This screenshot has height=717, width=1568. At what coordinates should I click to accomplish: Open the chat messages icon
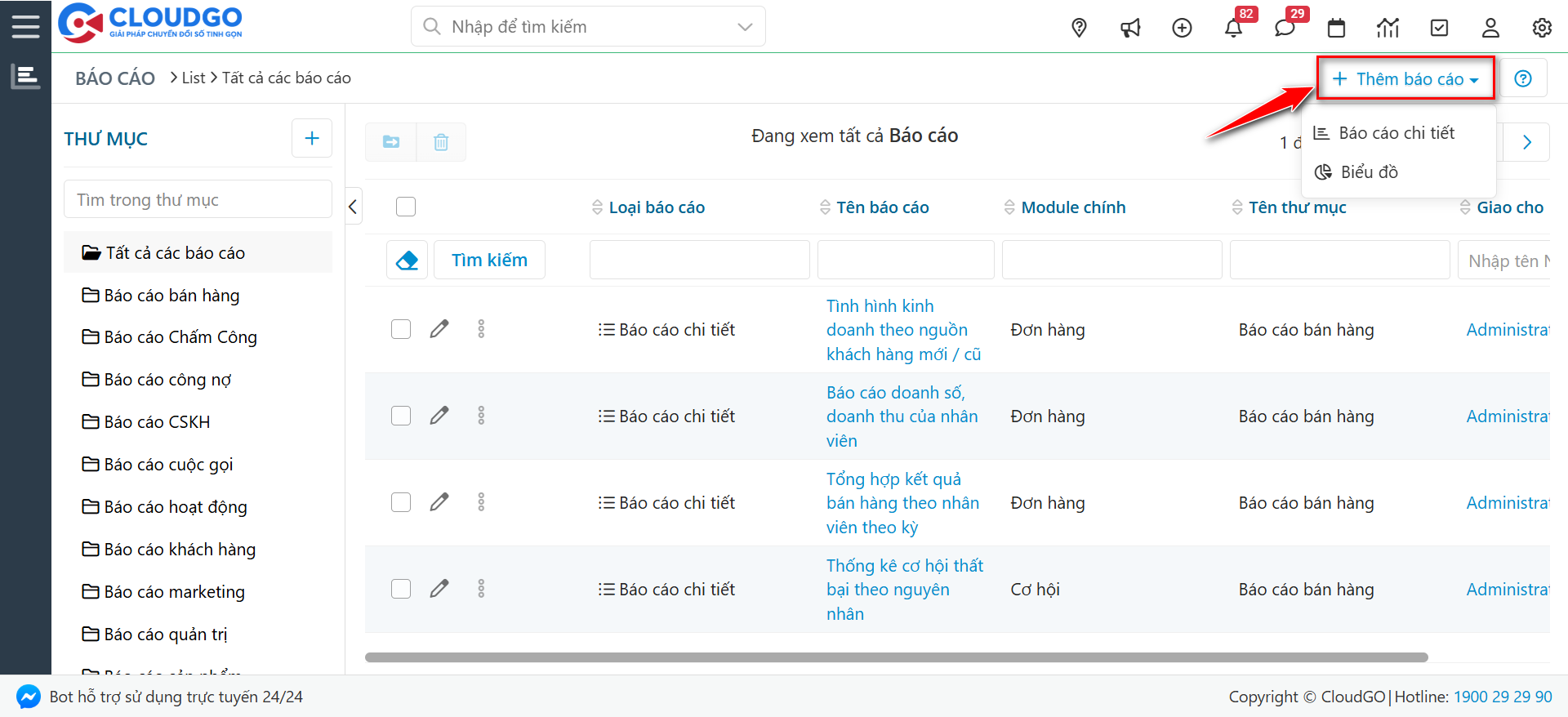point(1285,29)
